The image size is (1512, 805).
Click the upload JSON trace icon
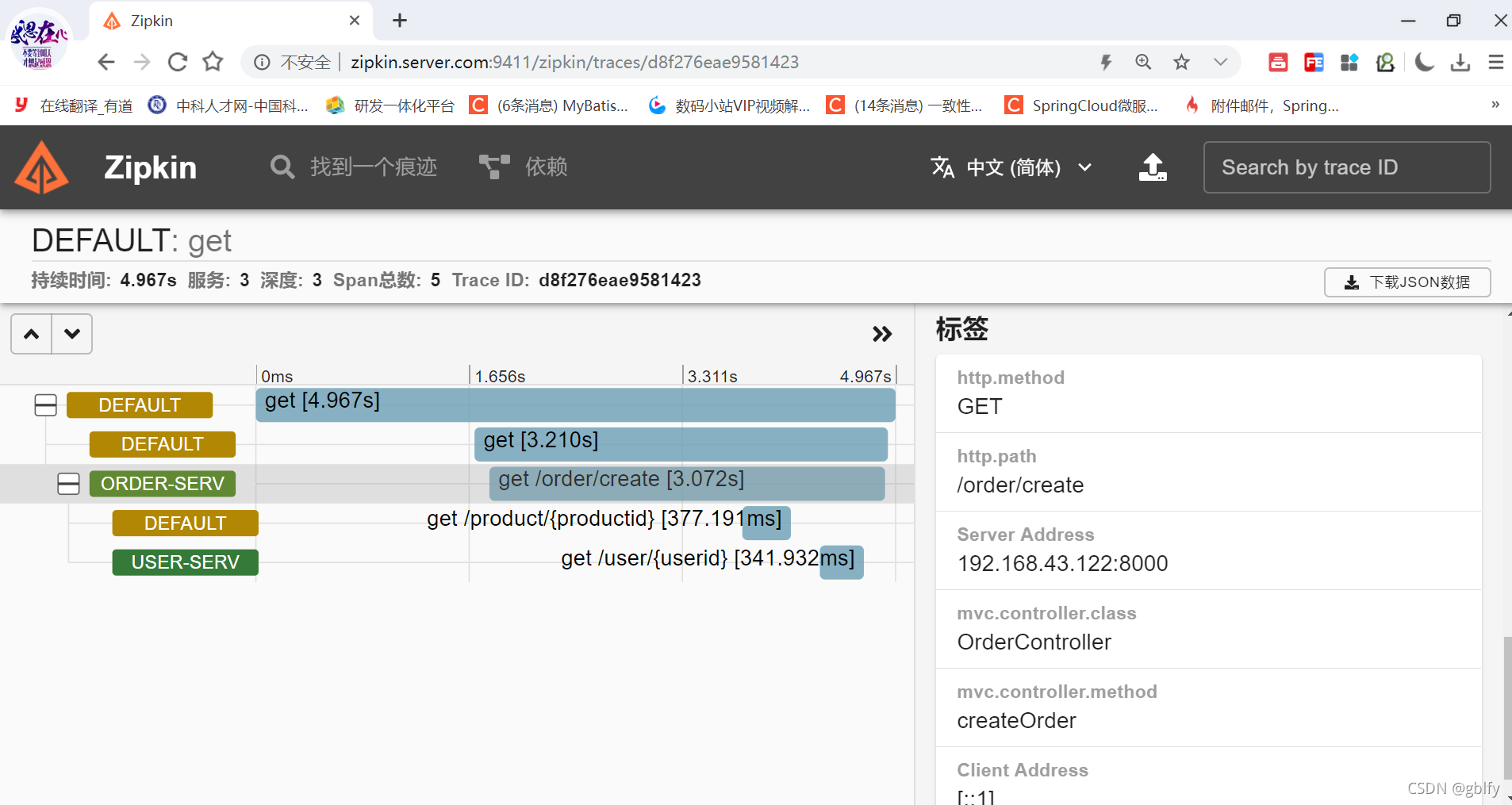pyautogui.click(x=1153, y=167)
